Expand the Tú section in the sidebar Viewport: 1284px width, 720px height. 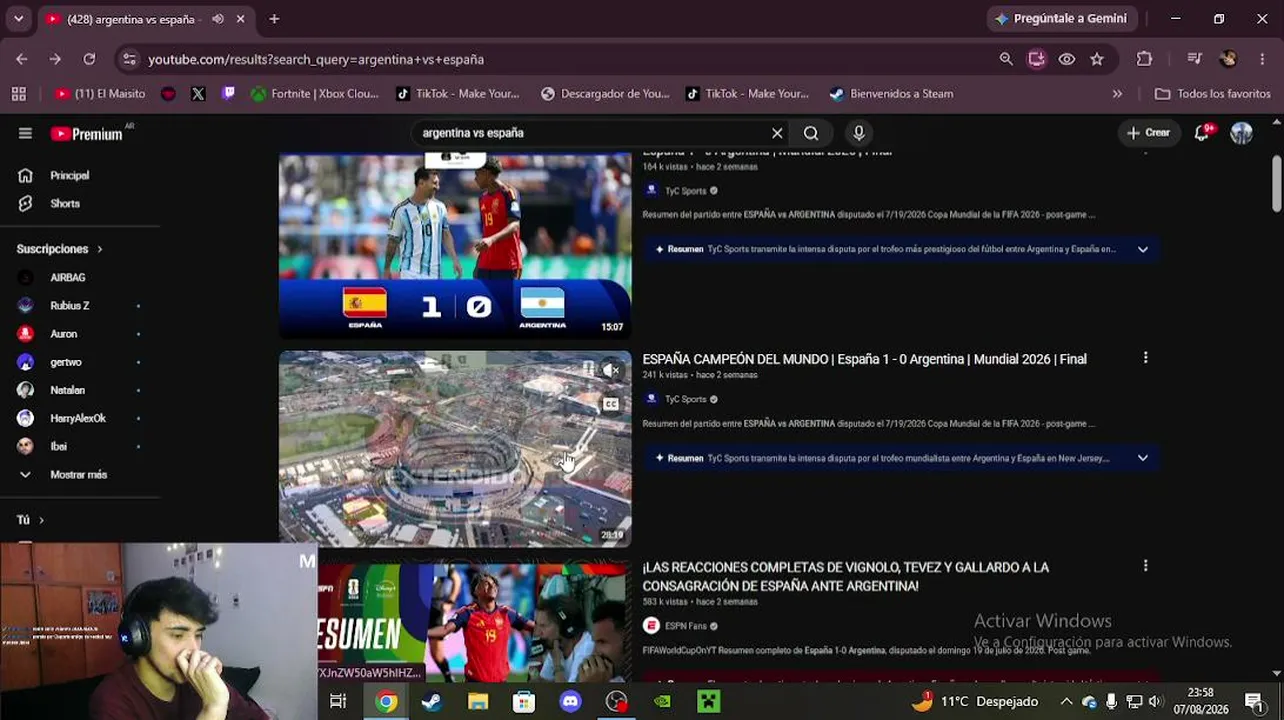point(31,520)
